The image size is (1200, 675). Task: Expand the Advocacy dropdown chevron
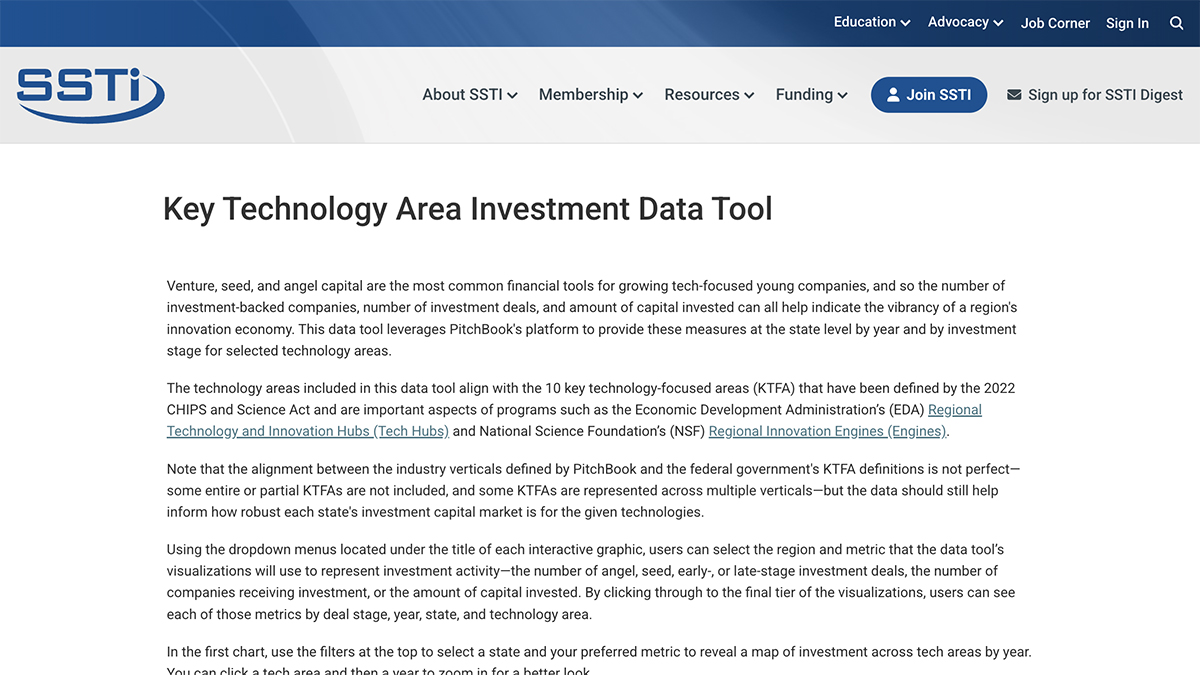click(998, 23)
